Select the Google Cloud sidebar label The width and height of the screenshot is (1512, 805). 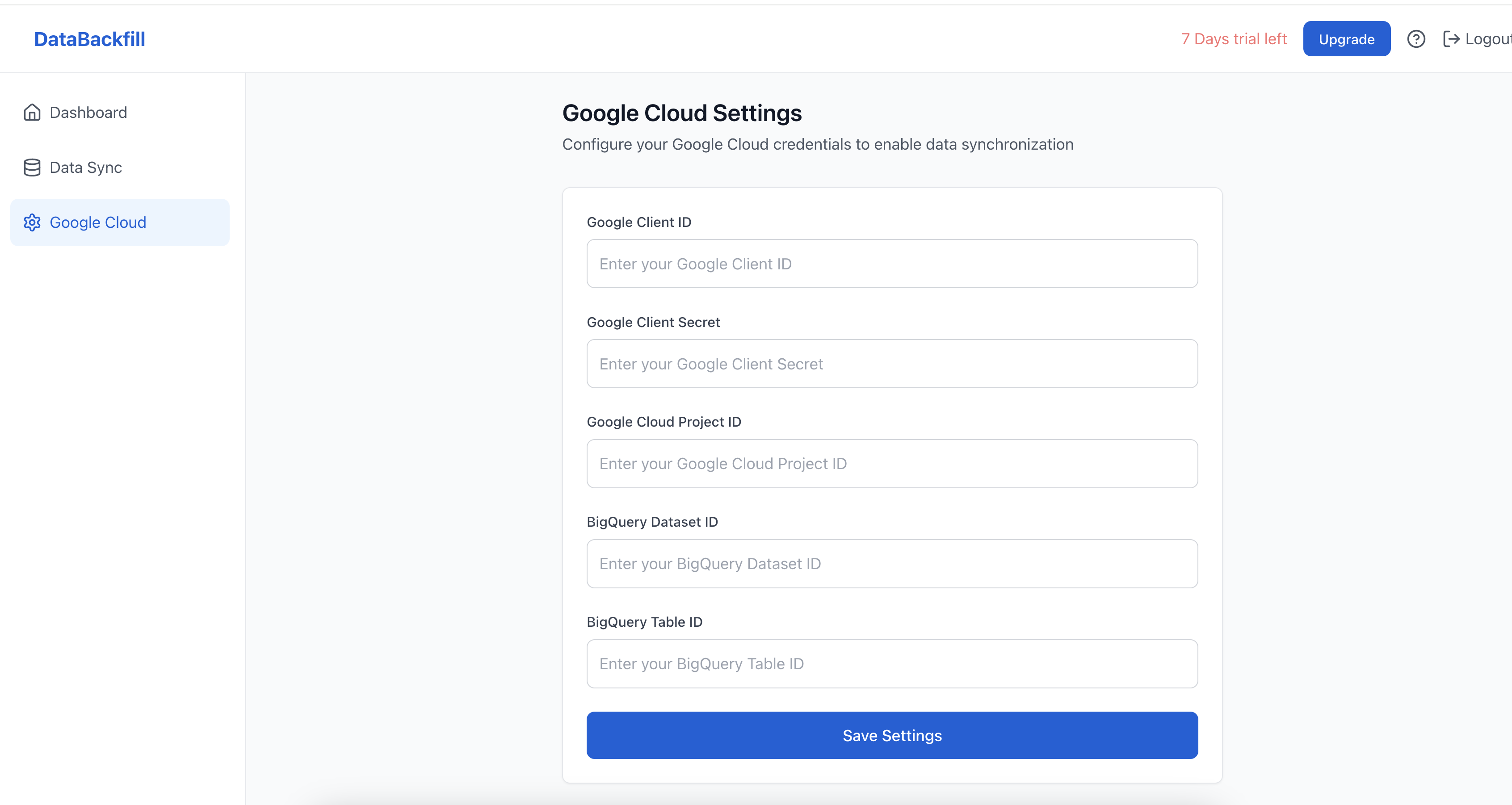(98, 222)
